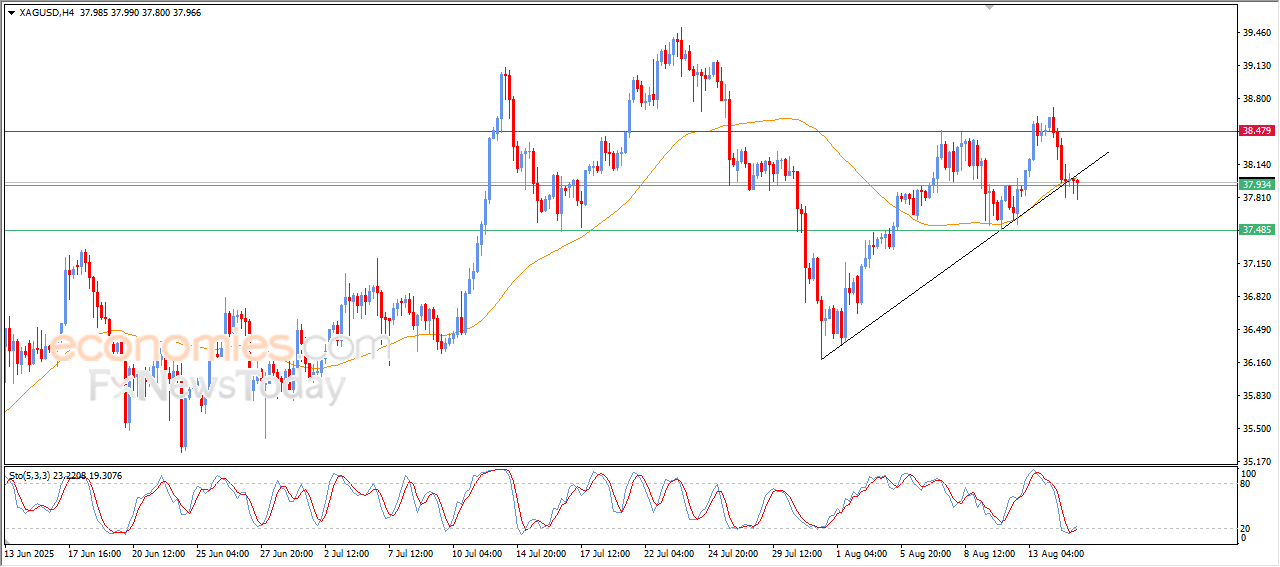Click the 20 Jun 12:00 time label
The image size is (1280, 567).
coord(159,552)
